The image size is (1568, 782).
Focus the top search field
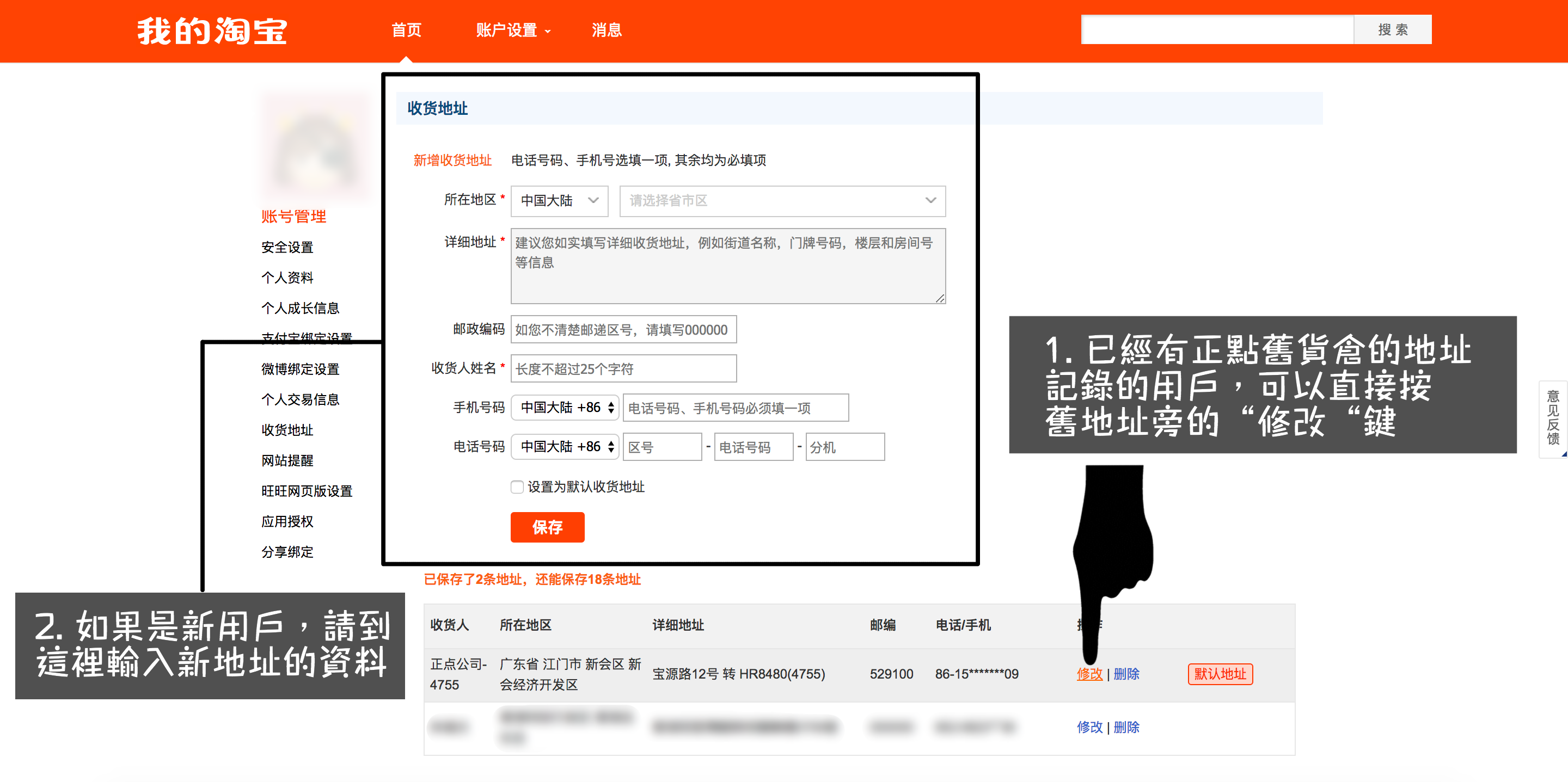tap(1217, 29)
